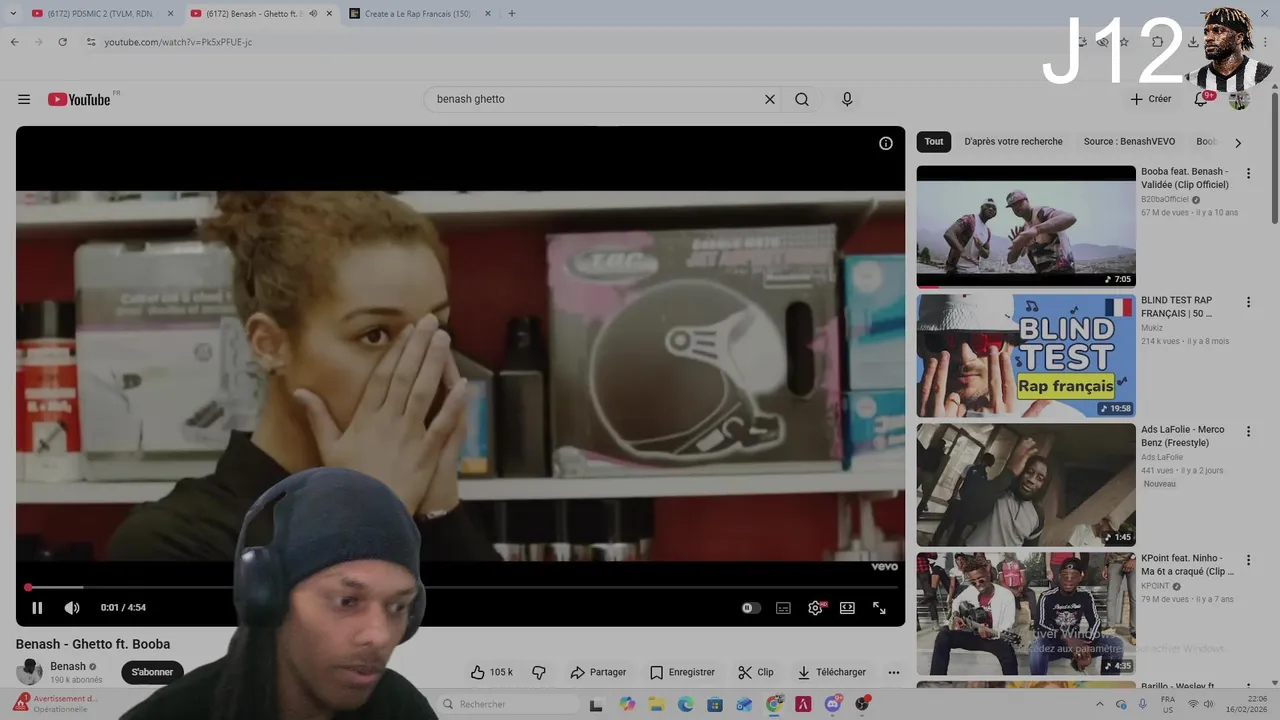Go back with the browser back arrow
Screen dimensions: 1280x720
15,42
